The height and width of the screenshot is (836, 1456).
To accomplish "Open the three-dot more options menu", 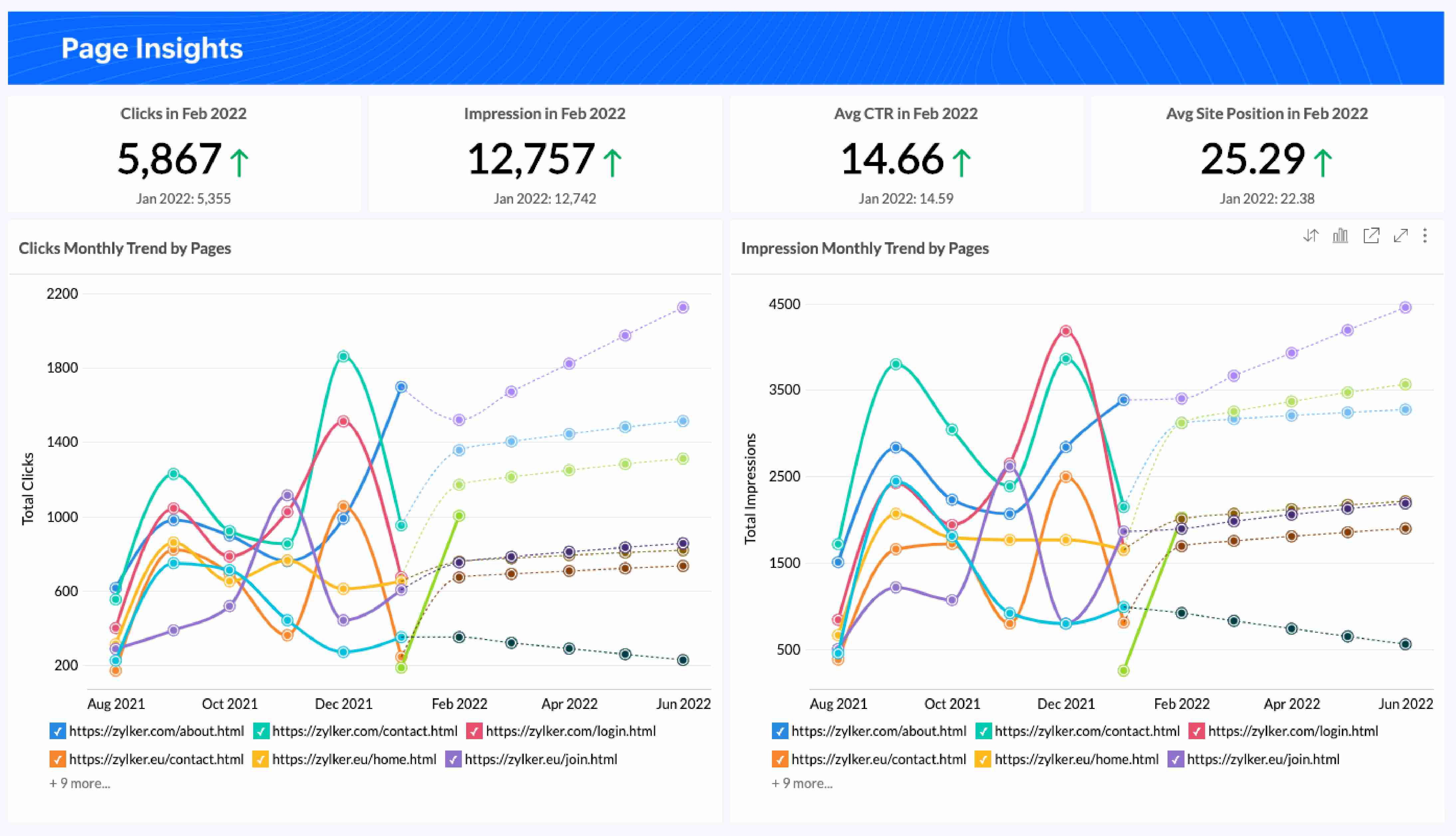I will pyautogui.click(x=1425, y=236).
